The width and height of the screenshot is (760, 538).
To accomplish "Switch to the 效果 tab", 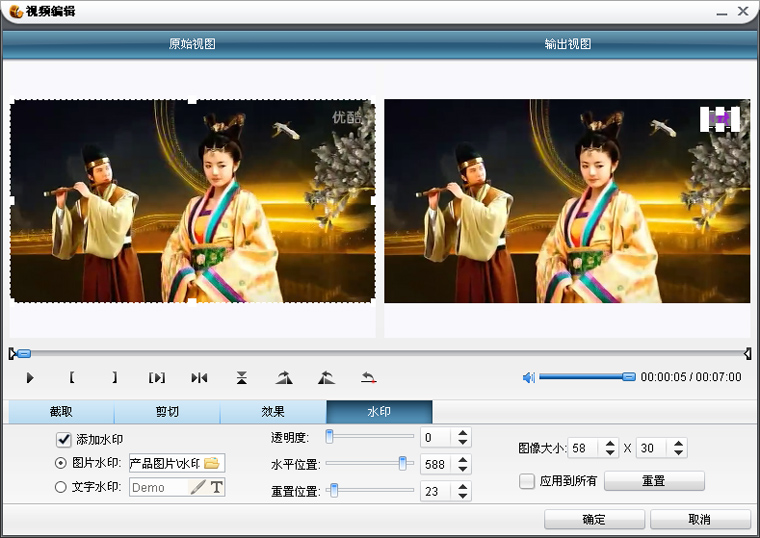I will (273, 412).
